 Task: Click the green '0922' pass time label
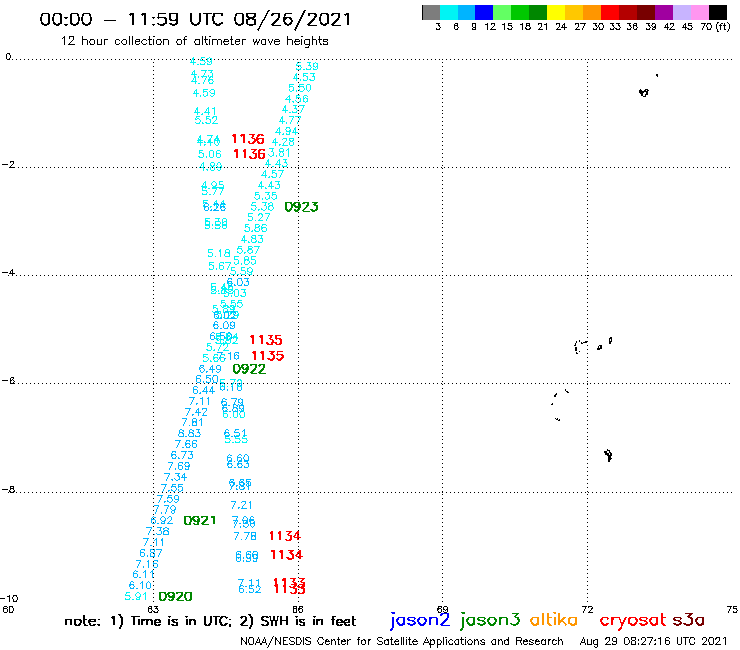[x=249, y=369]
